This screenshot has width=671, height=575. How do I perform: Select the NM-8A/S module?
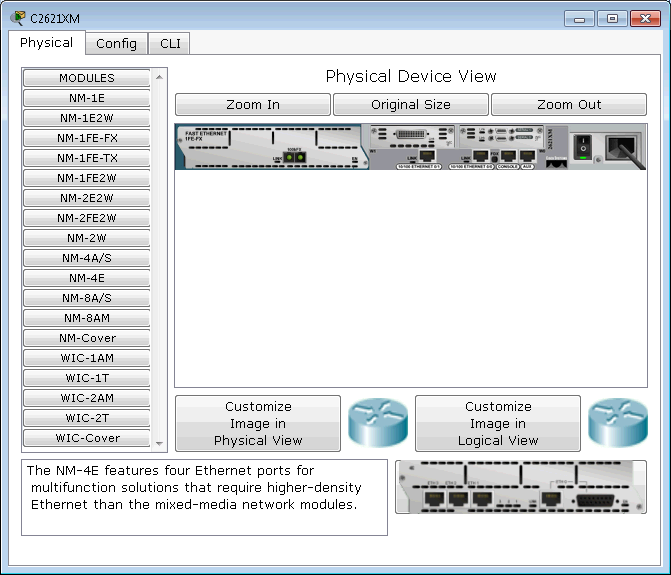coord(87,298)
